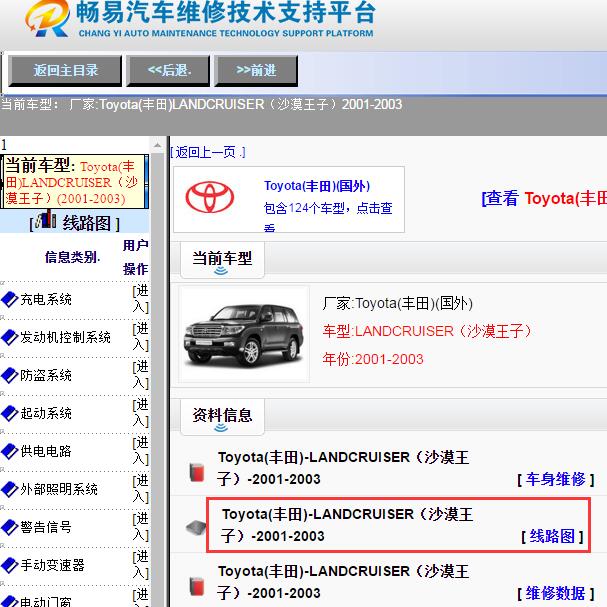The width and height of the screenshot is (607, 607).
Task: Select the 防盗系统 entry
Action: point(46,375)
